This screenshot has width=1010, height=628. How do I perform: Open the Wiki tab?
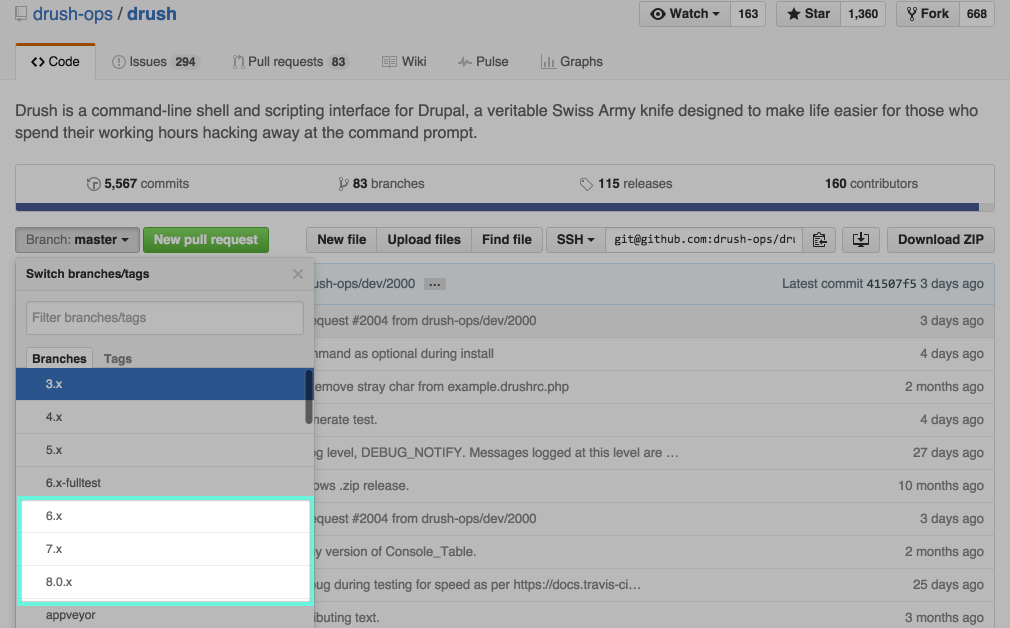(404, 62)
